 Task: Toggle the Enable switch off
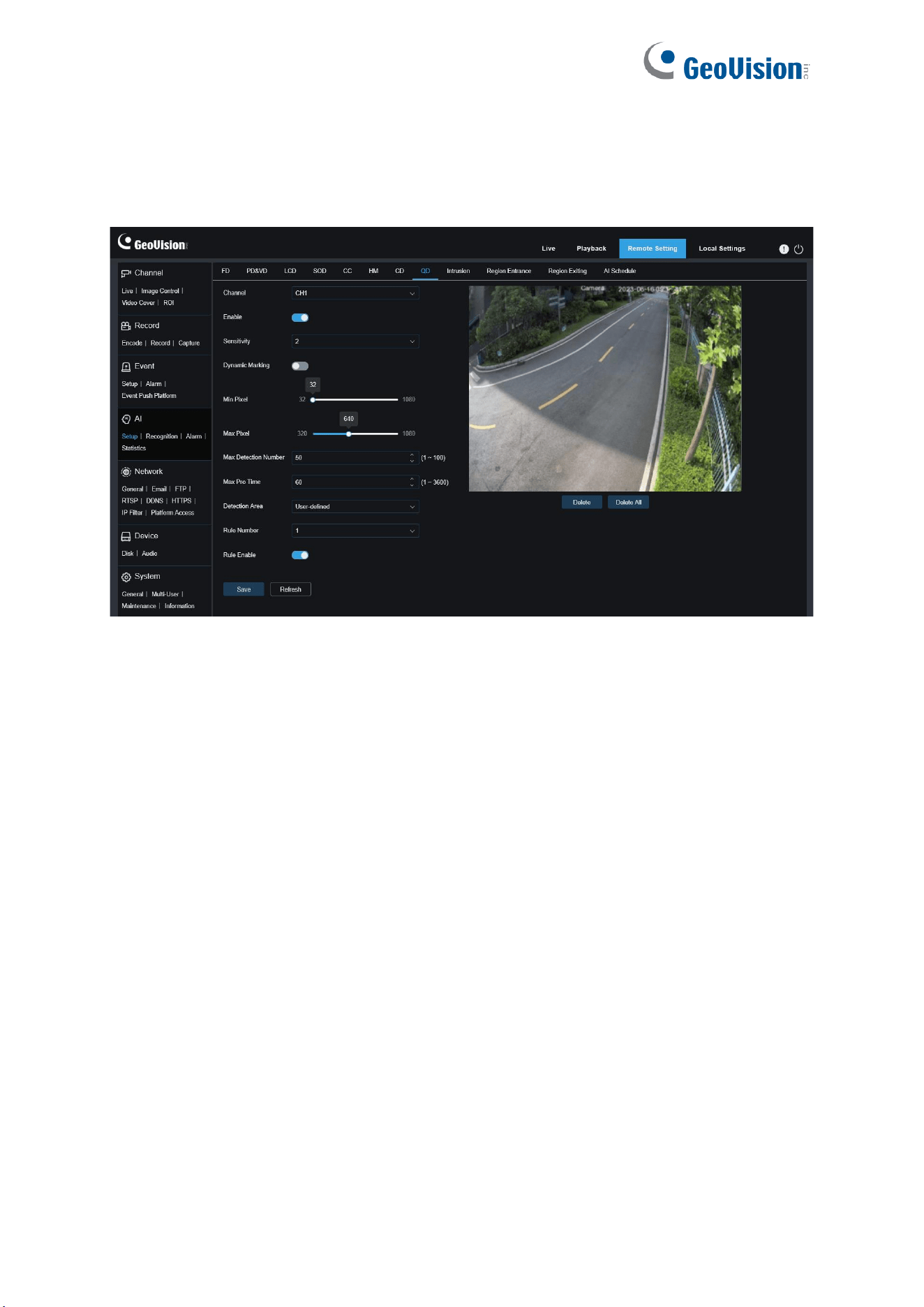click(x=300, y=318)
